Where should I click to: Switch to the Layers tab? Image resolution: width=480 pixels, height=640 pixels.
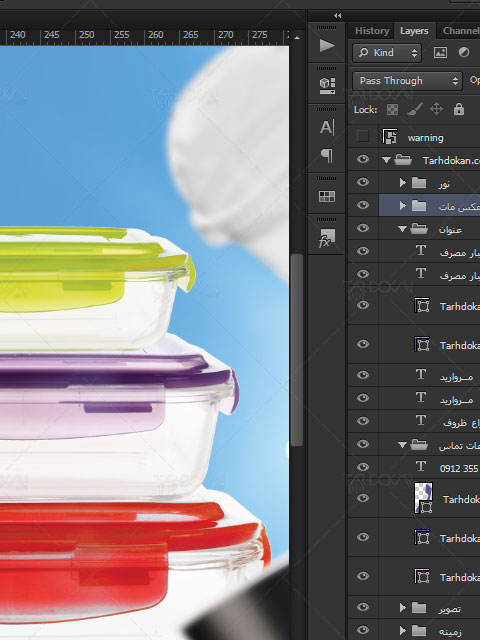[414, 31]
